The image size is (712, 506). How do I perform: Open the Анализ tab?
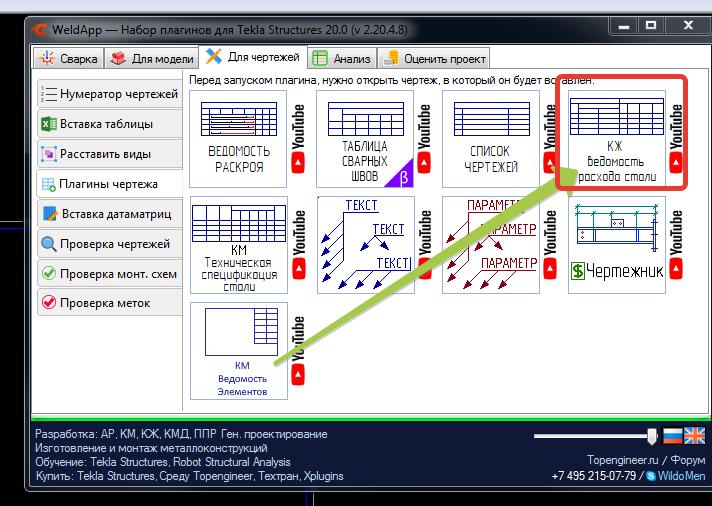click(342, 59)
